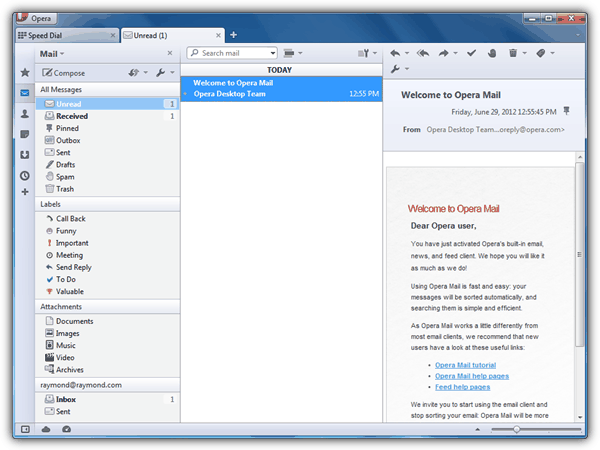Click the zoom slider in status bar
Image resolution: width=600 pixels, height=450 pixels.
[x=536, y=429]
